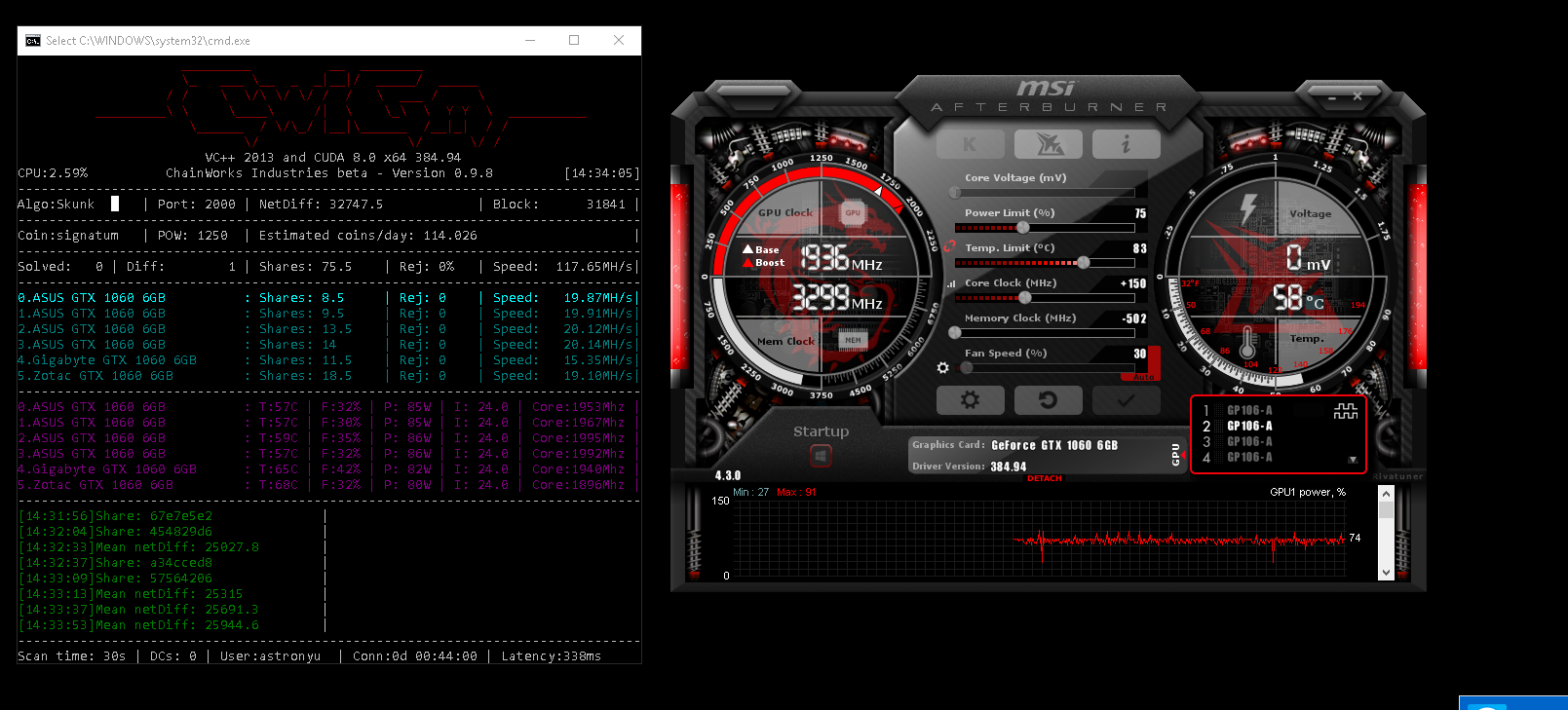Open fan speed settings small gear icon
This screenshot has height=710, width=1568.
click(942, 368)
